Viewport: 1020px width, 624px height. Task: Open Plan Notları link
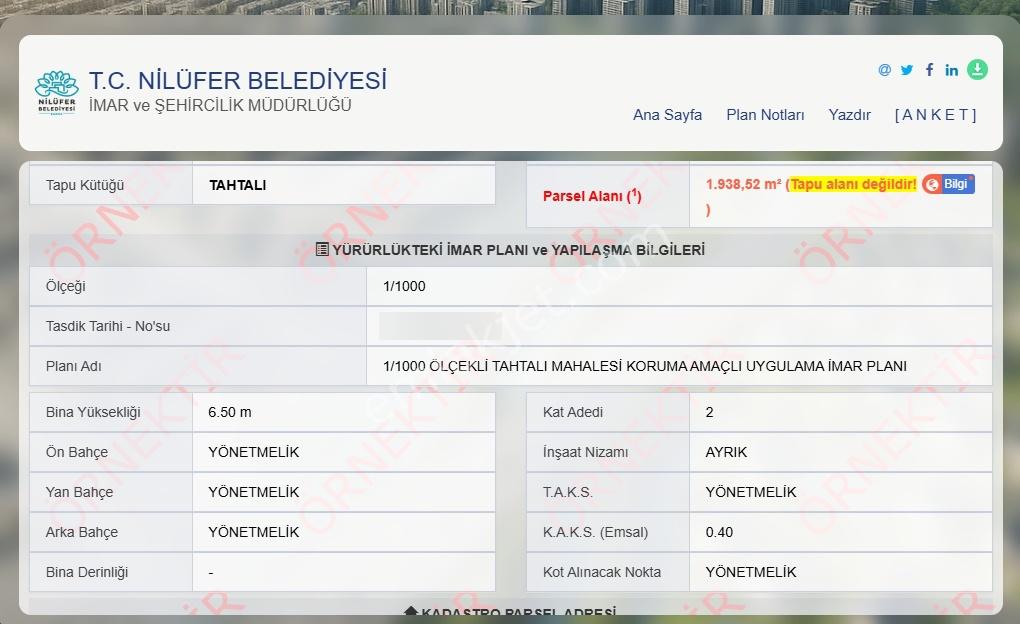(x=765, y=115)
